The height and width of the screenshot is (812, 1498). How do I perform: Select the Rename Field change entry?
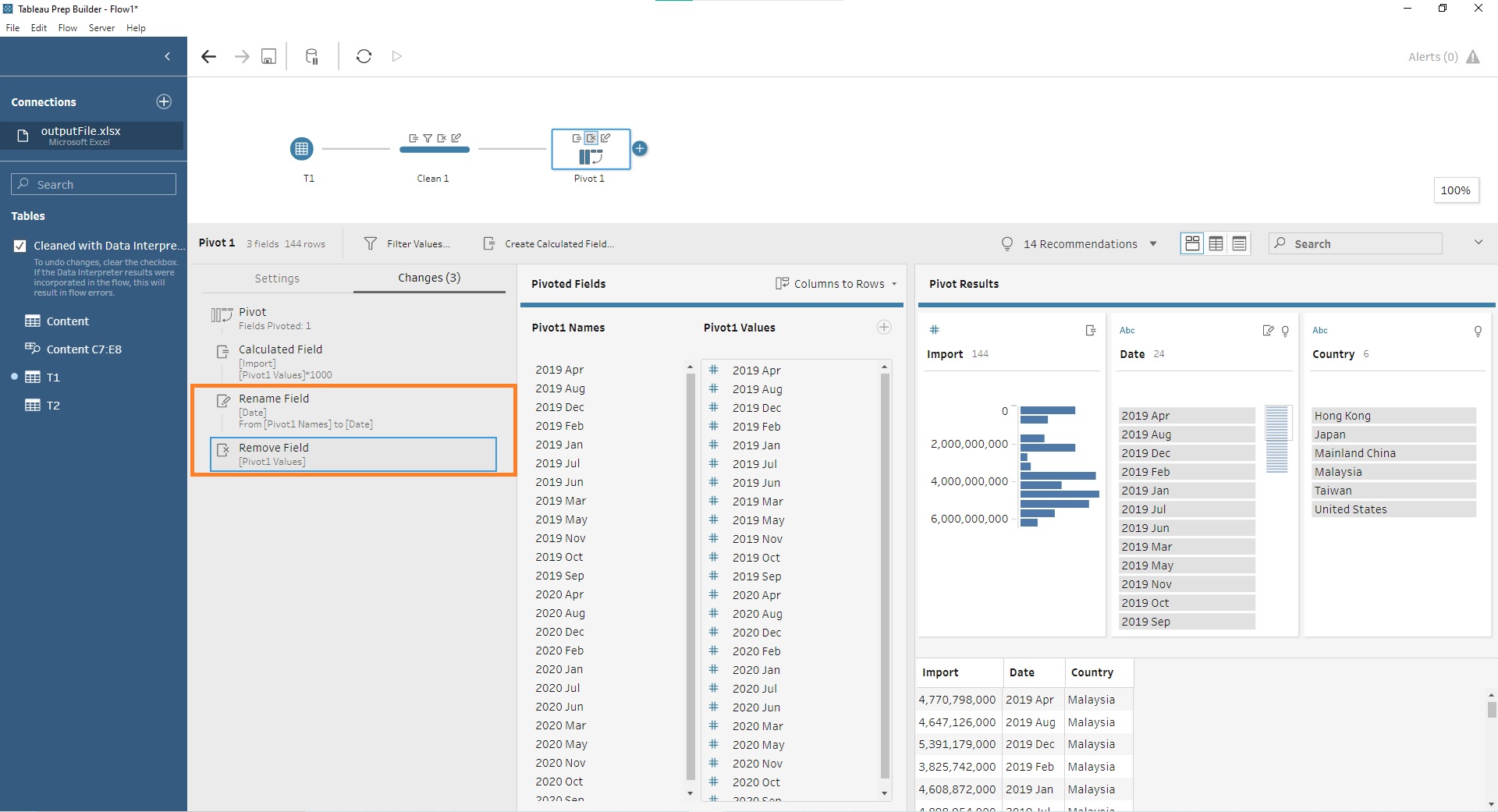353,411
